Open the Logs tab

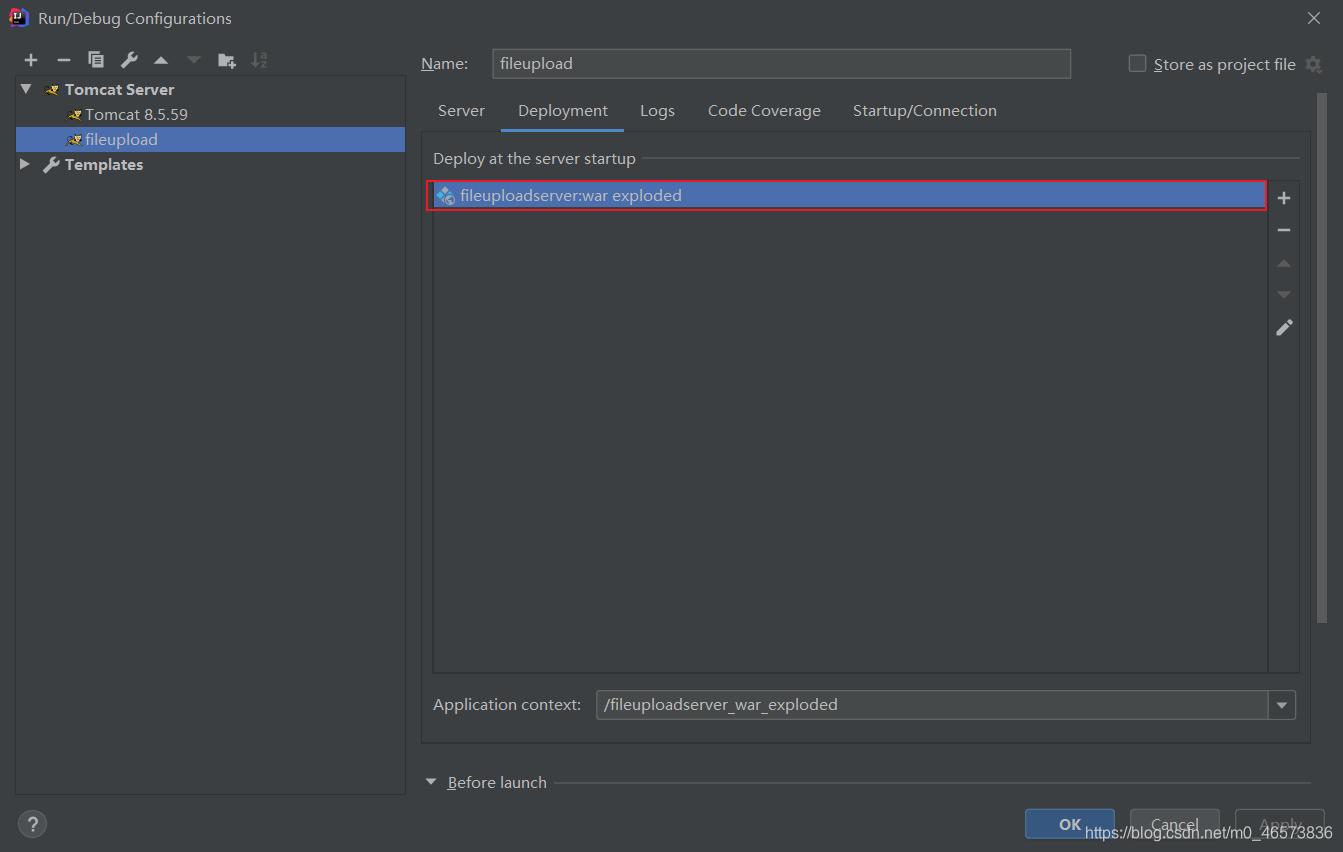657,111
